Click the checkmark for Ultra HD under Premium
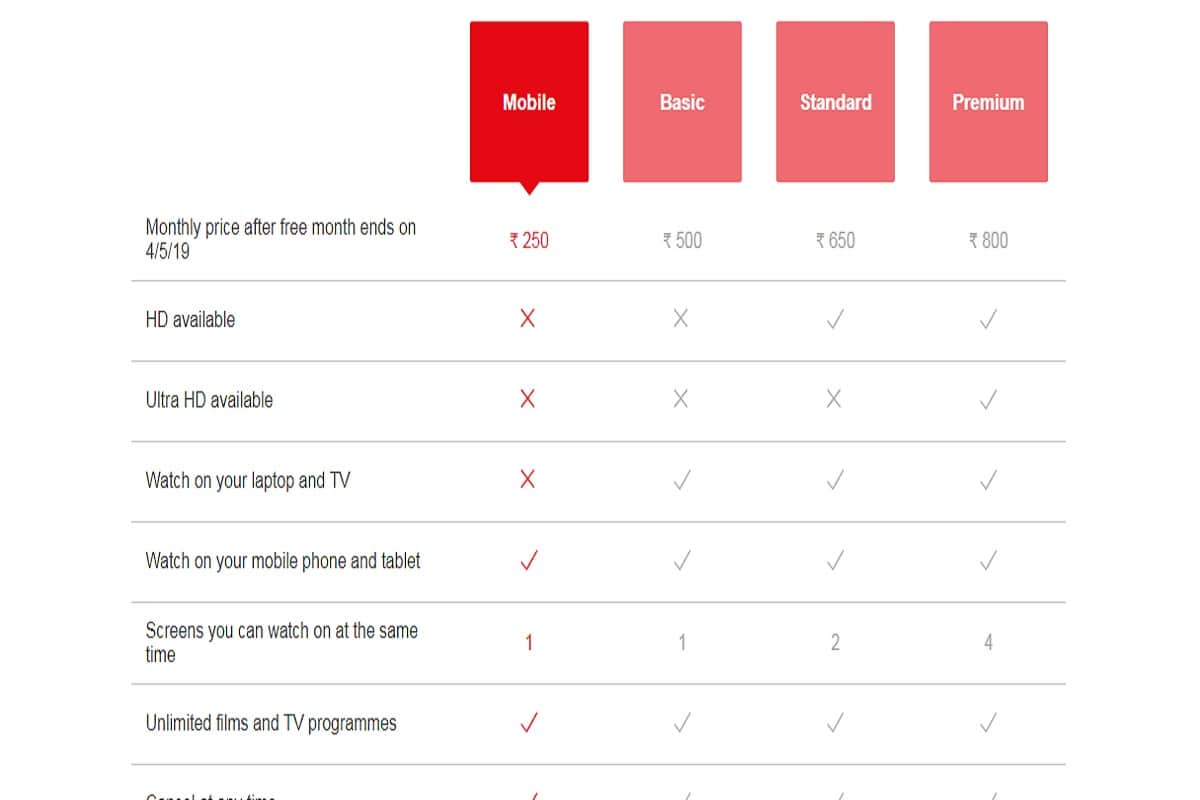This screenshot has height=800, width=1200. pos(988,399)
